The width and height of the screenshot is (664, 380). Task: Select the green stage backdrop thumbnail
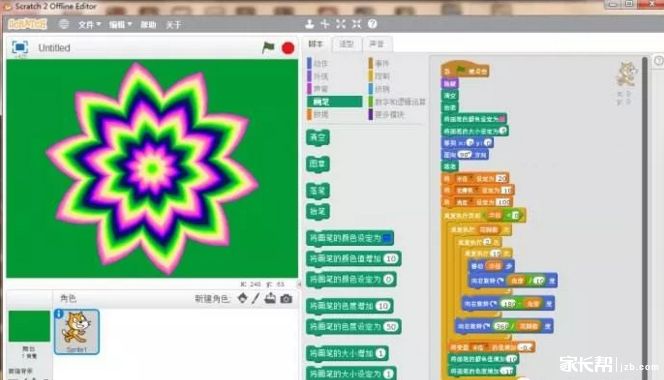tap(29, 326)
